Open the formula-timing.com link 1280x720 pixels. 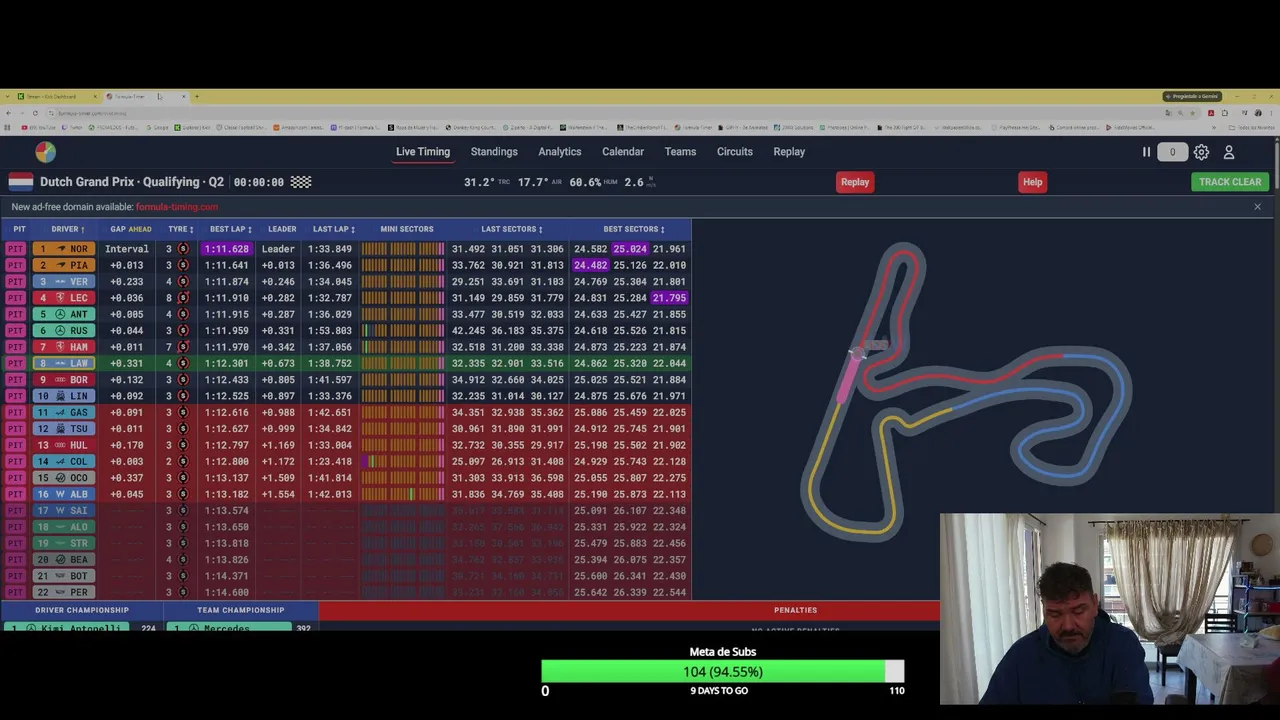(177, 207)
